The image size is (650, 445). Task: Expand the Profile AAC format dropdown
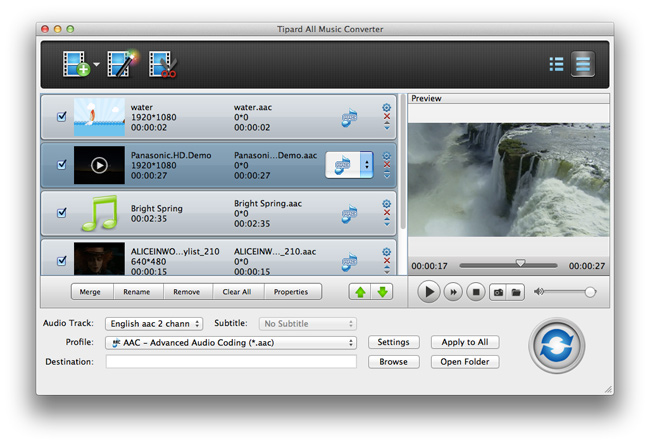231,343
